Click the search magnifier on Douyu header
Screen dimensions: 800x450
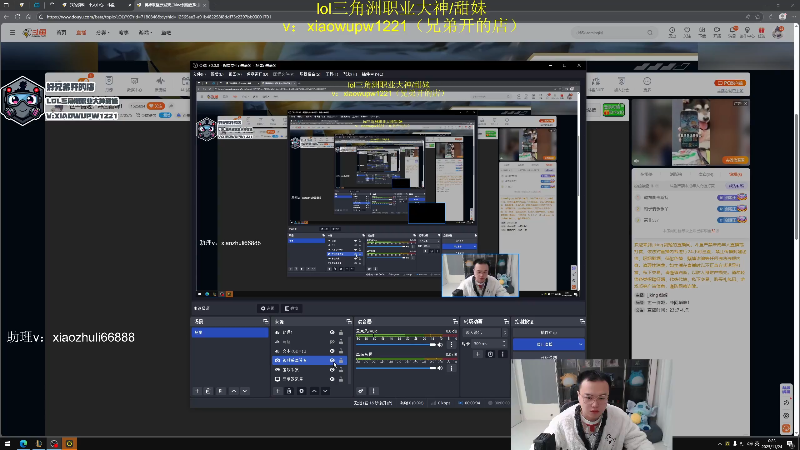click(649, 33)
